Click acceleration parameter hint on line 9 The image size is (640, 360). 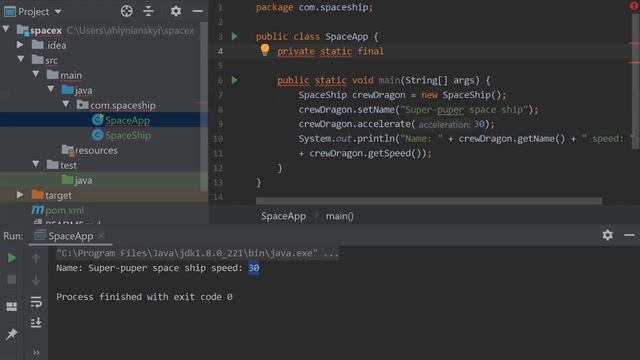tap(444, 124)
